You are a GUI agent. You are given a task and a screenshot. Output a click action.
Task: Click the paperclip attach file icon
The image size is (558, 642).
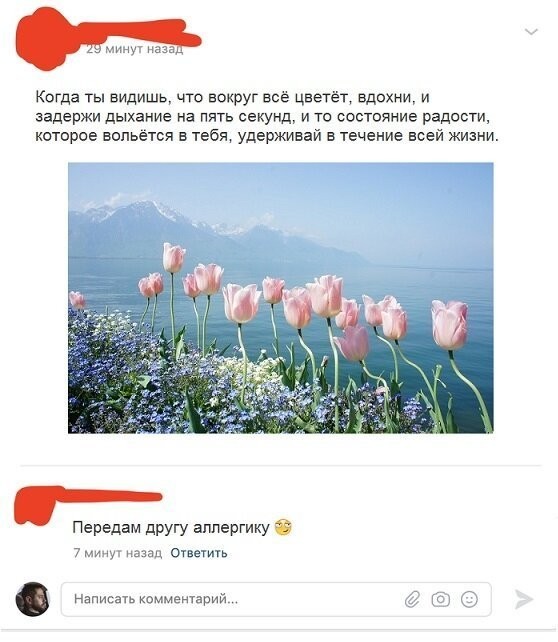click(x=412, y=599)
